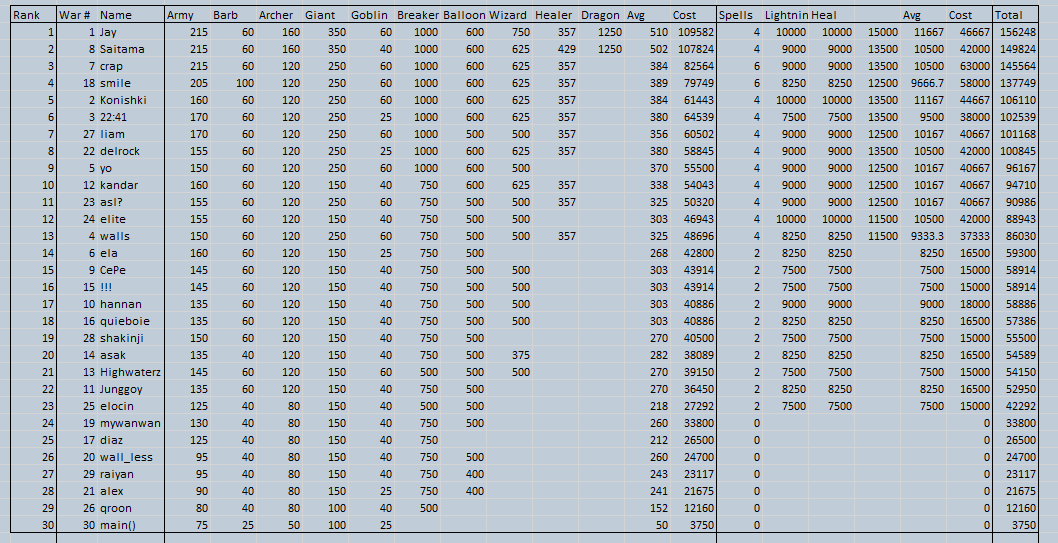Select the Balloon header cell
Screen dimensions: 1058x543
pyautogui.click(x=464, y=15)
